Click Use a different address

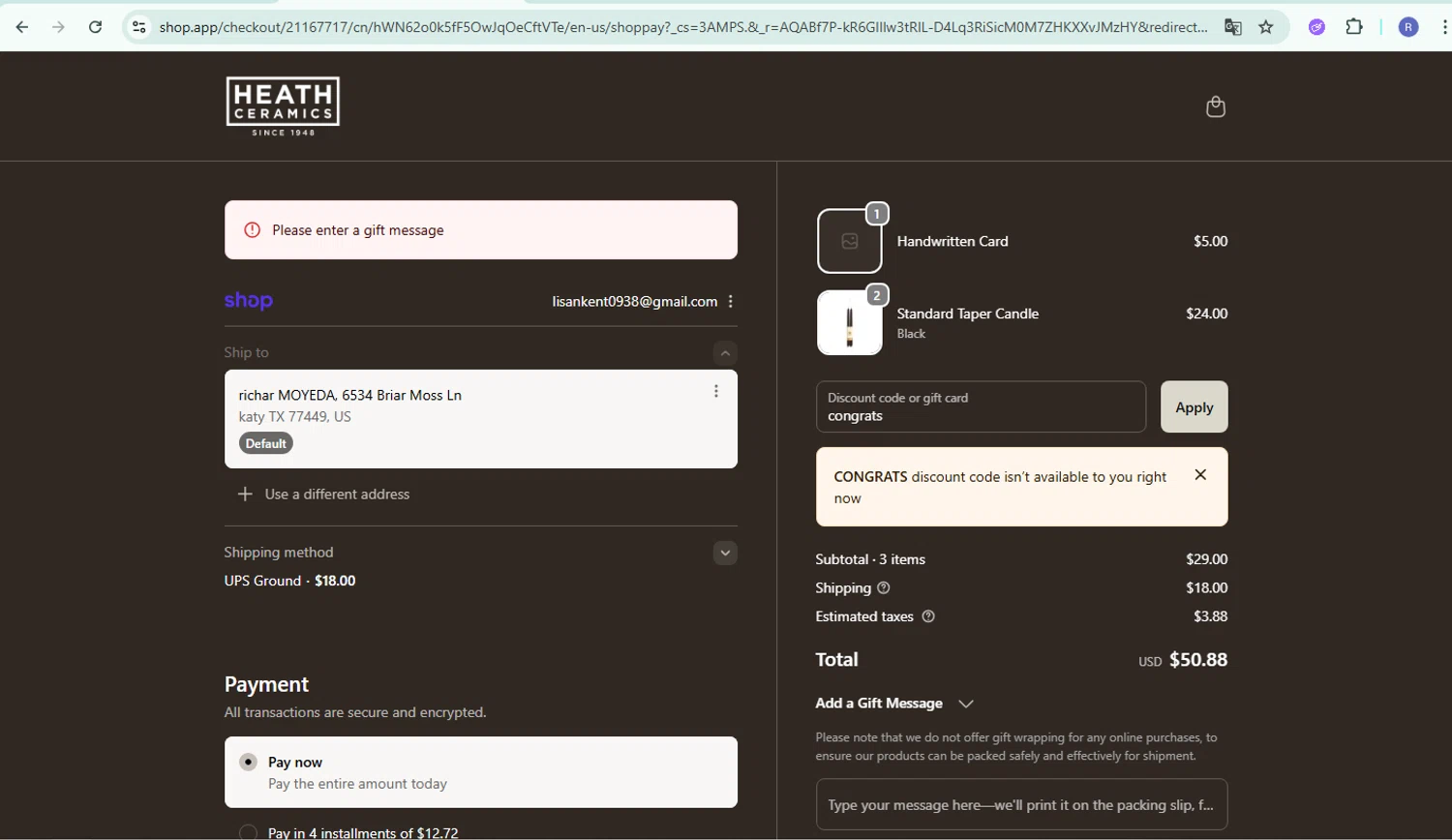[337, 494]
